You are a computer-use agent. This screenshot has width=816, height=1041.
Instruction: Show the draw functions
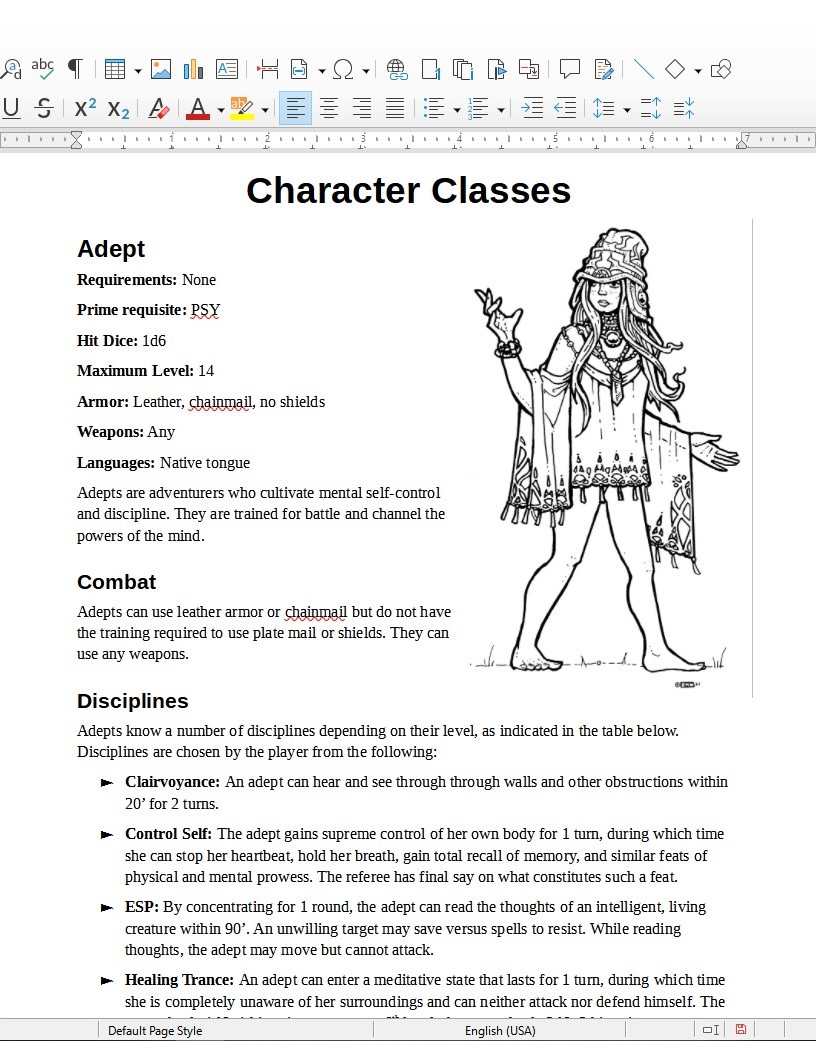(721, 69)
